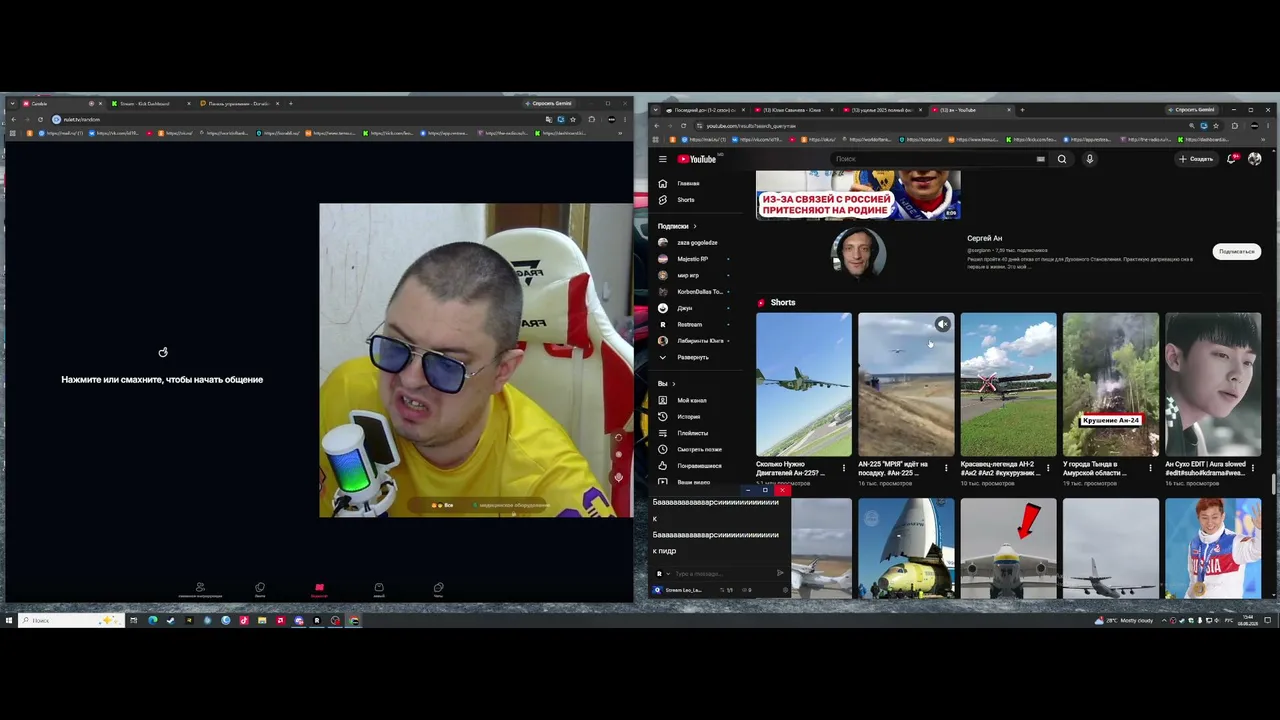Open the YouTube guide hamburger menu
The image size is (1280, 720).
click(662, 159)
